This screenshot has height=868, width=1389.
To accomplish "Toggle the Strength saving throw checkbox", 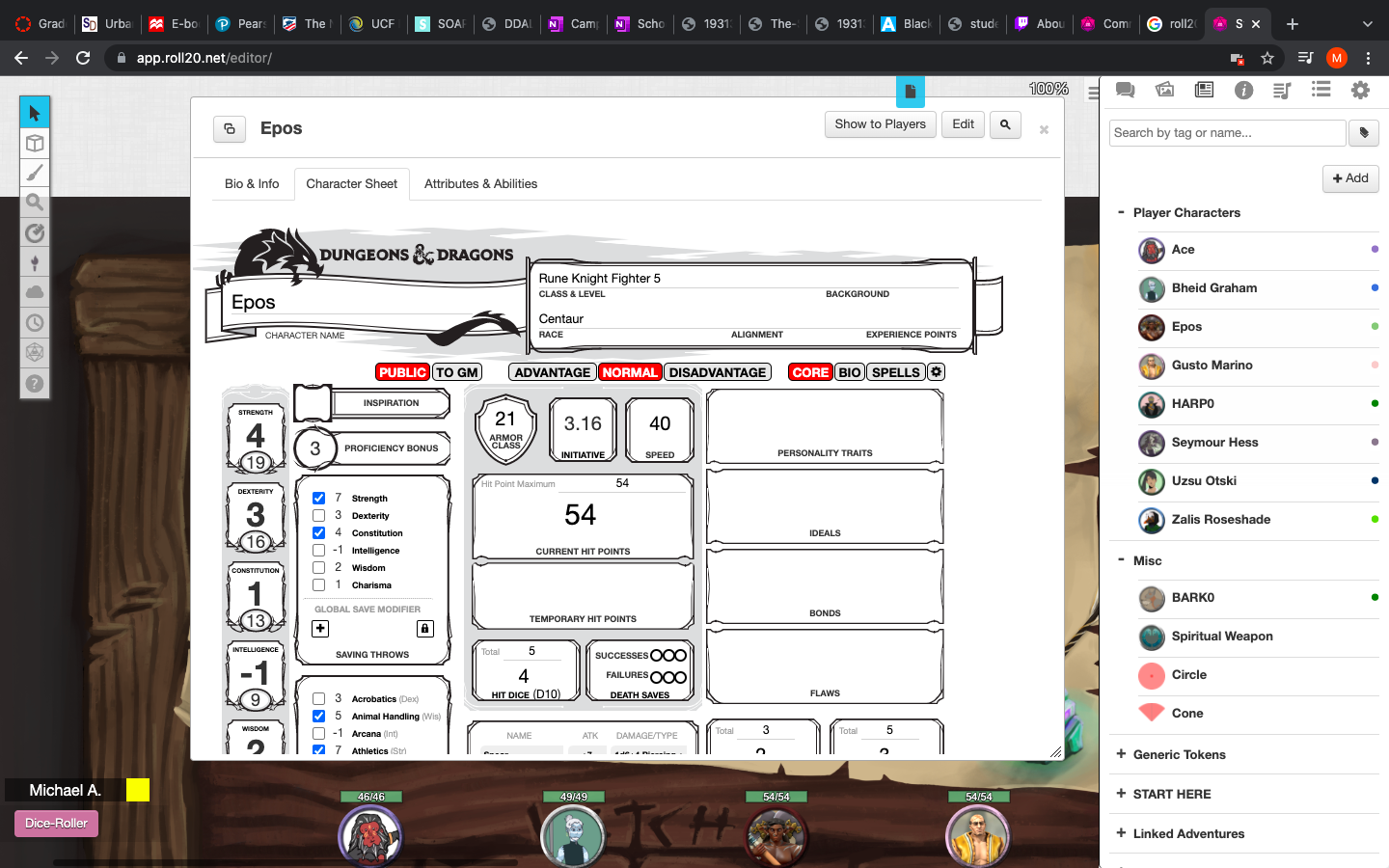I will [318, 499].
